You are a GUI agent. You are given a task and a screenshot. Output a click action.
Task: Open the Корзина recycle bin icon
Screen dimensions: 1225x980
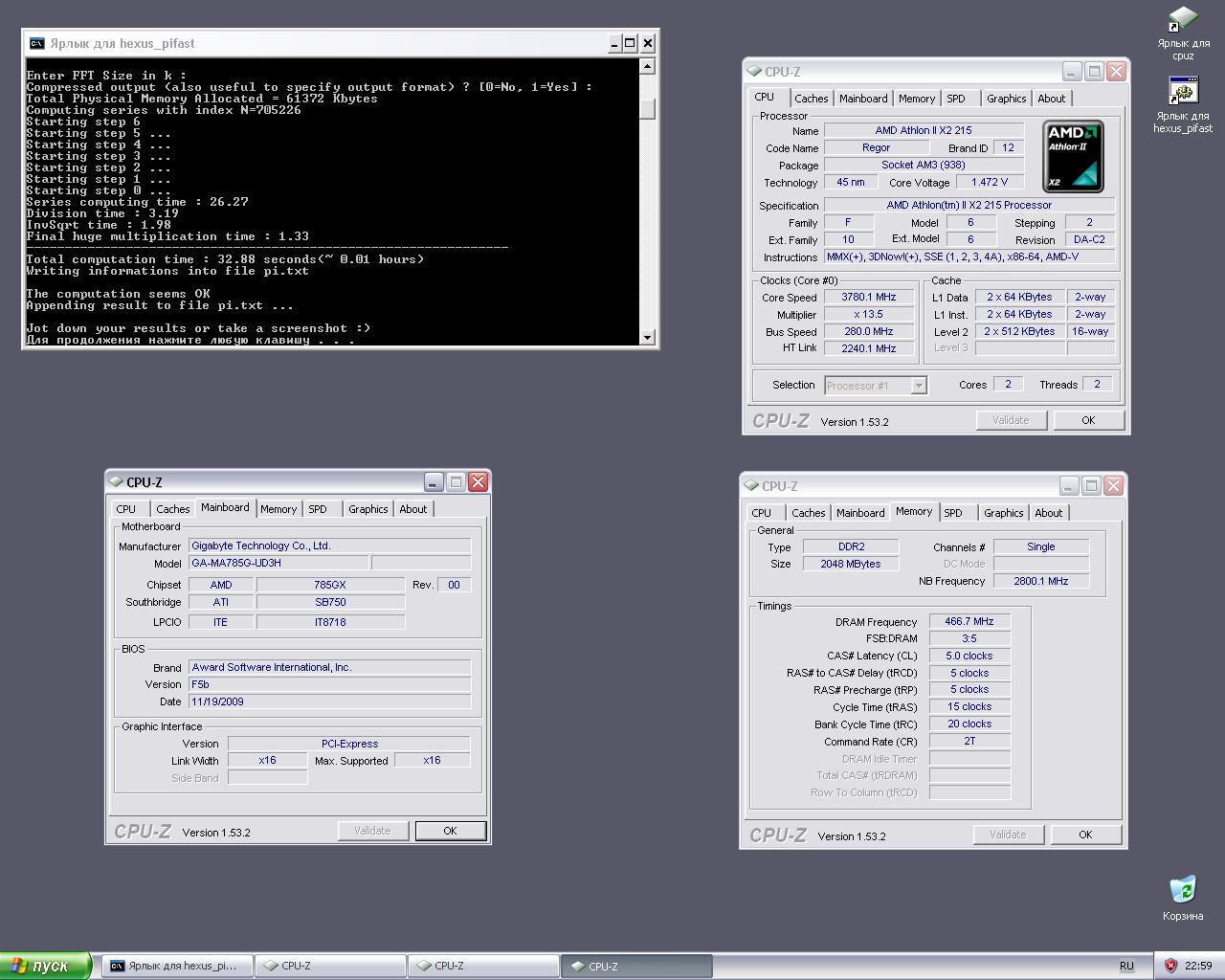tap(1183, 889)
